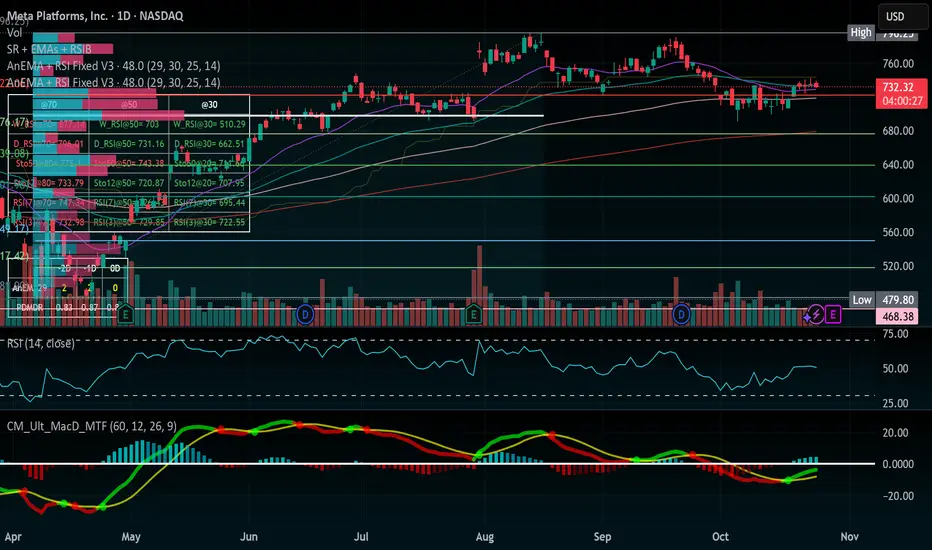Viewport: 932px width, 550px height.
Task: Click the W_RSI@50= 703 table cell
Action: pos(129,124)
